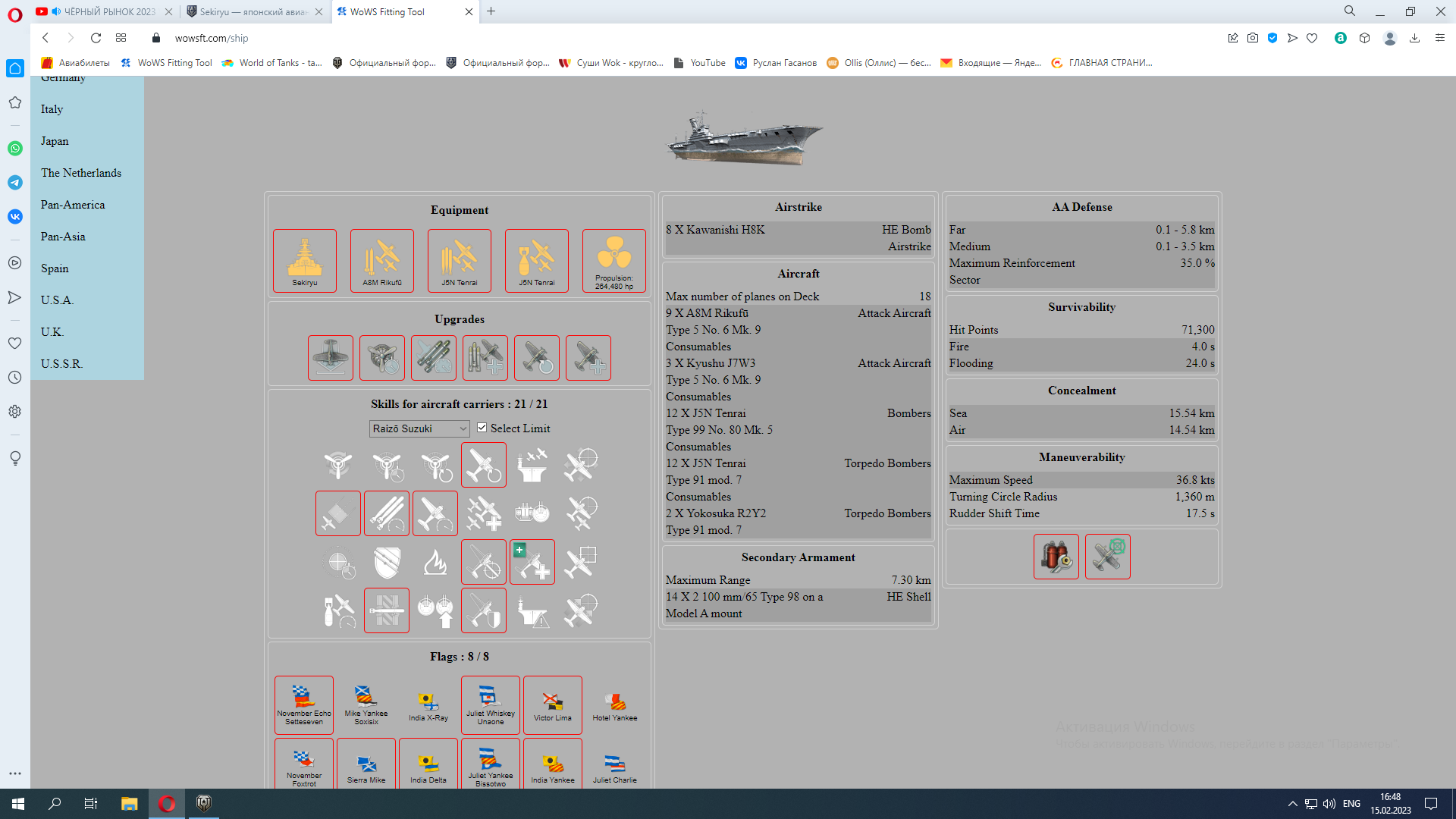Viewport: 1456px width, 819px height.
Task: Open a new browser tab
Action: 491,11
